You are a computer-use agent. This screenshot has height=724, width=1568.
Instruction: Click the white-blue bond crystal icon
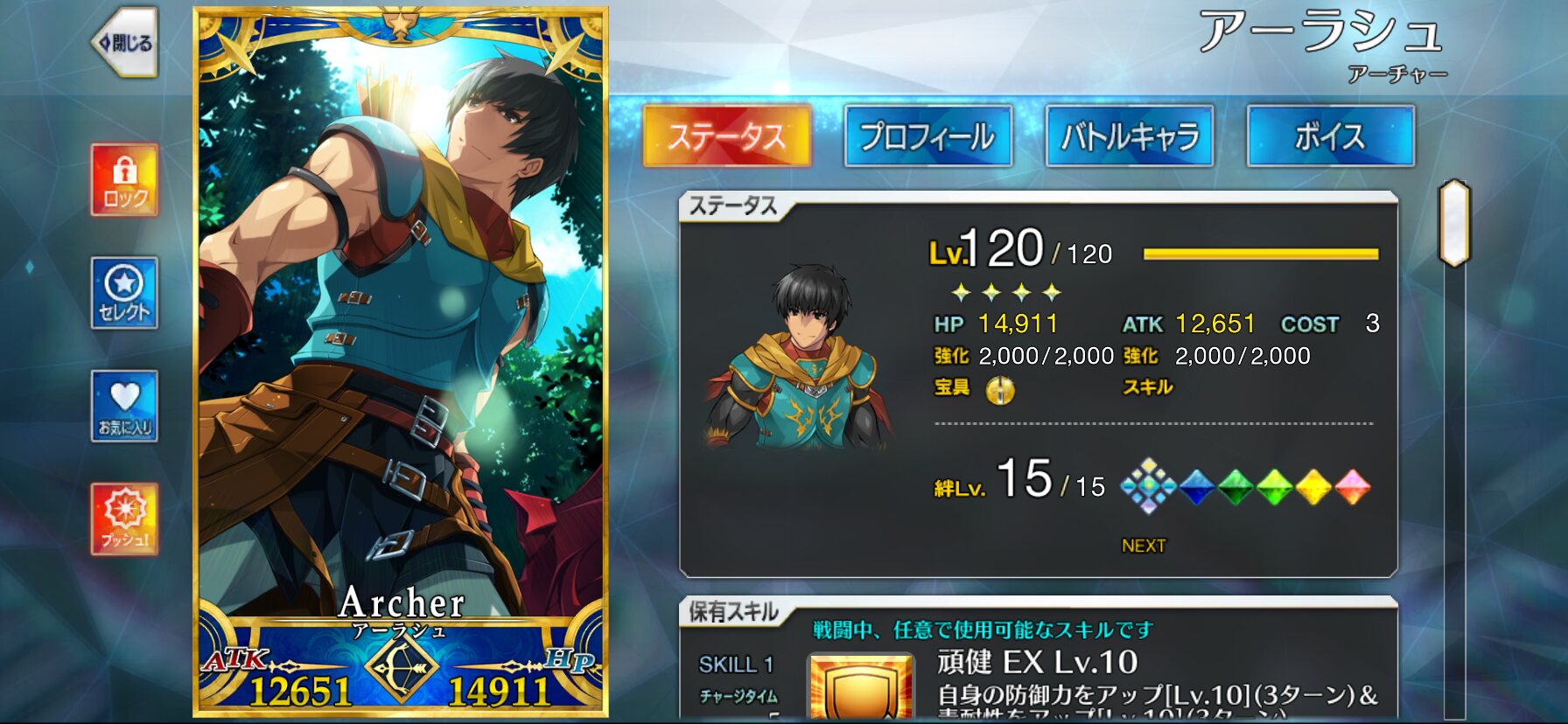[1148, 486]
